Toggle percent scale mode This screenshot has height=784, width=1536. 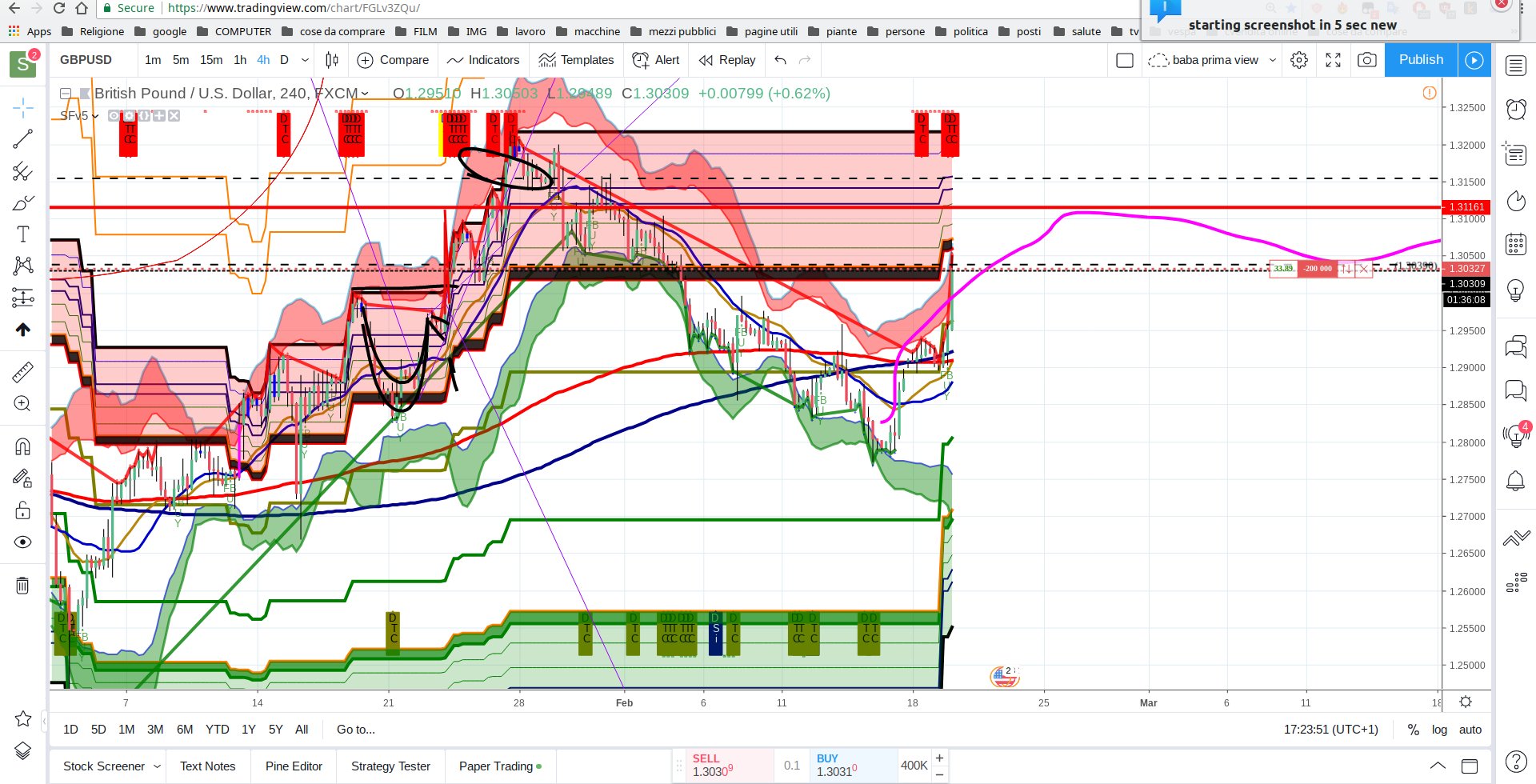point(1414,730)
